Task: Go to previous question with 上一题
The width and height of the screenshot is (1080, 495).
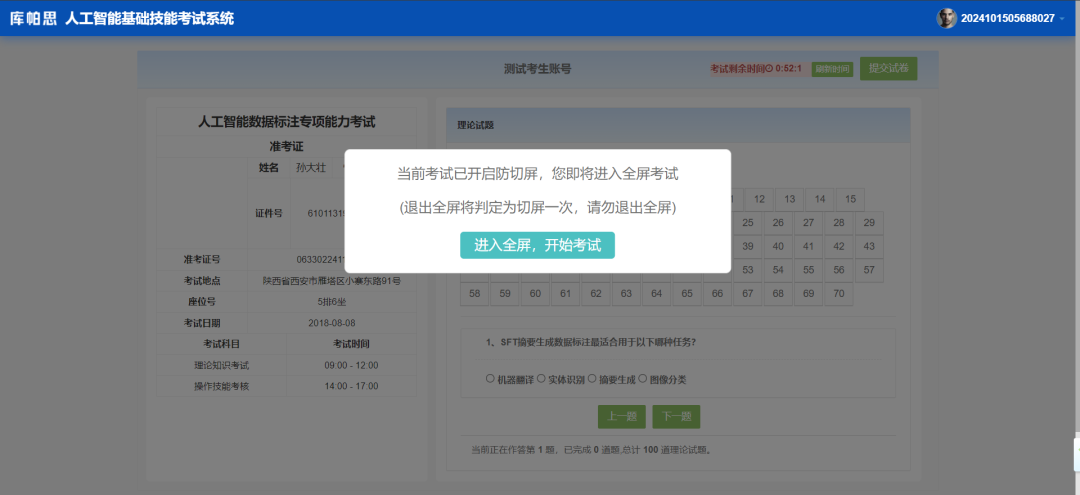Action: [x=621, y=417]
